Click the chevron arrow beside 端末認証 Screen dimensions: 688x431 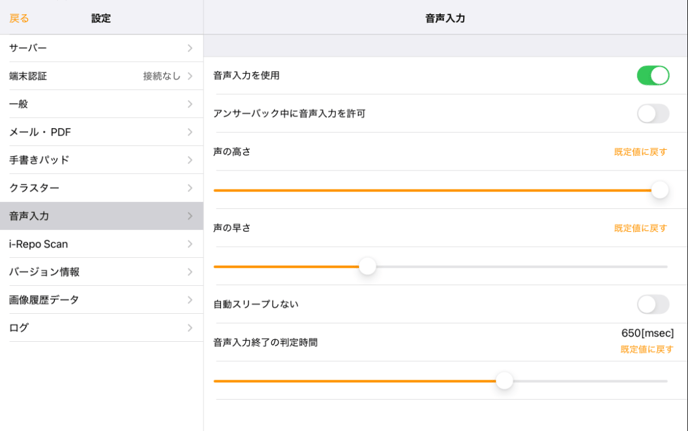tap(190, 76)
